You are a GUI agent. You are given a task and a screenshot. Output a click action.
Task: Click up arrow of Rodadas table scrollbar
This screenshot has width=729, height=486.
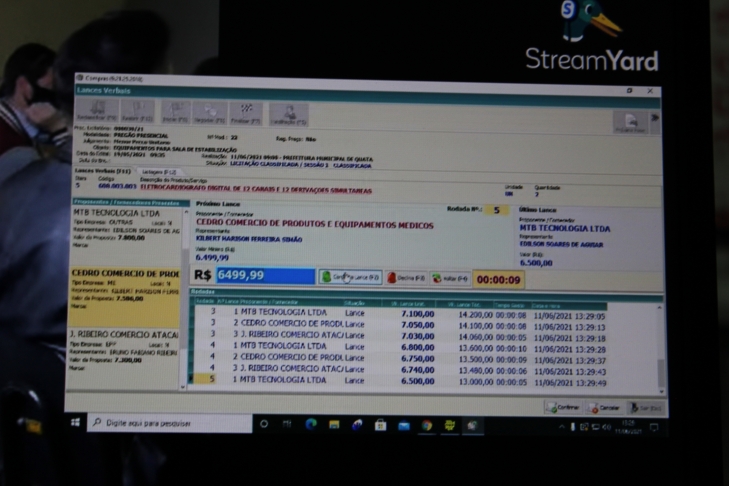[x=660, y=308]
